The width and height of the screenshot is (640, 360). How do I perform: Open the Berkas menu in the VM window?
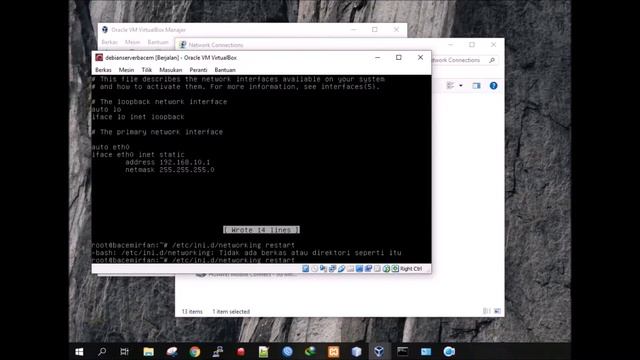pos(103,70)
